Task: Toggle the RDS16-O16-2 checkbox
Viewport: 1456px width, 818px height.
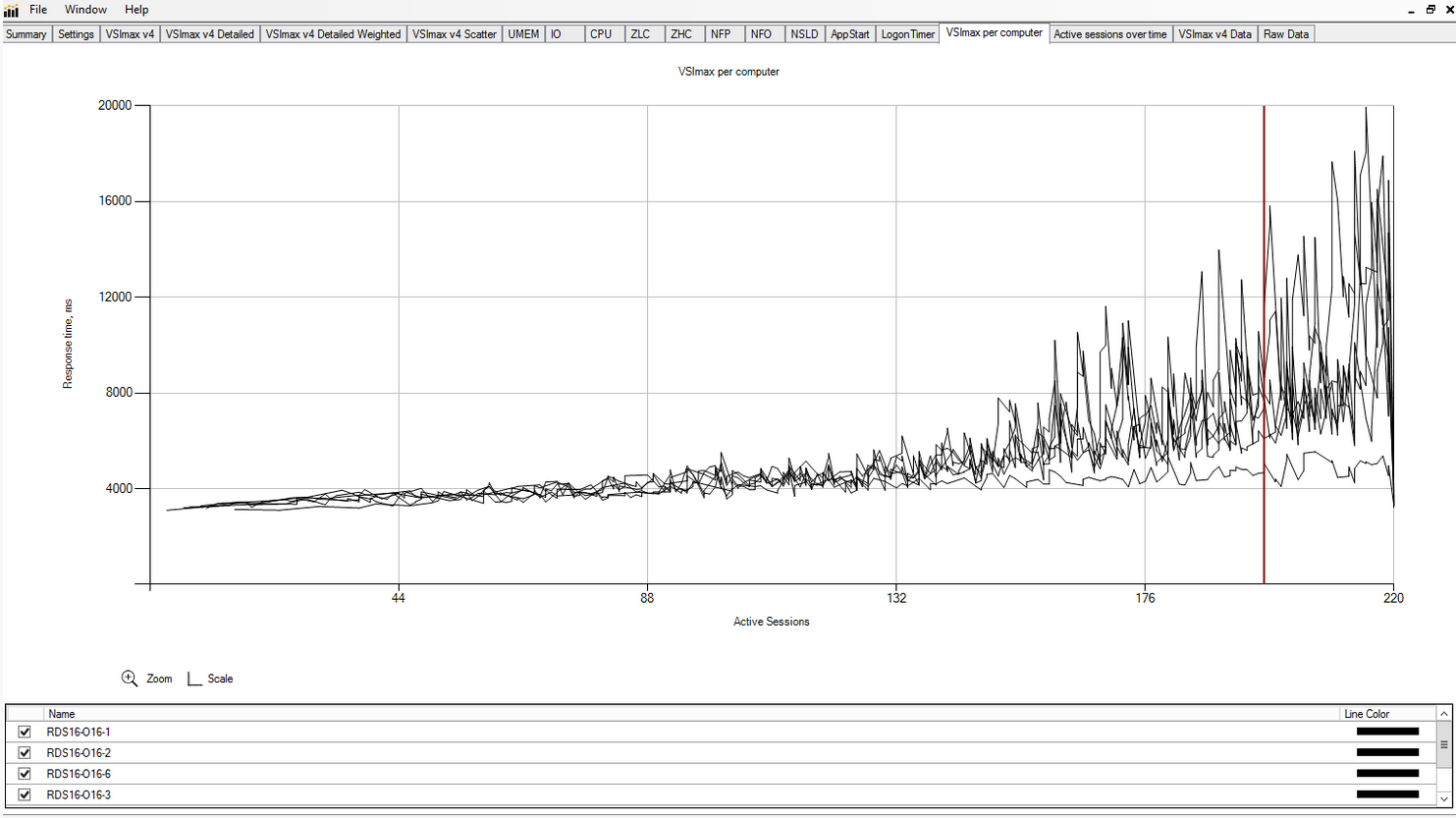Action: pos(25,753)
